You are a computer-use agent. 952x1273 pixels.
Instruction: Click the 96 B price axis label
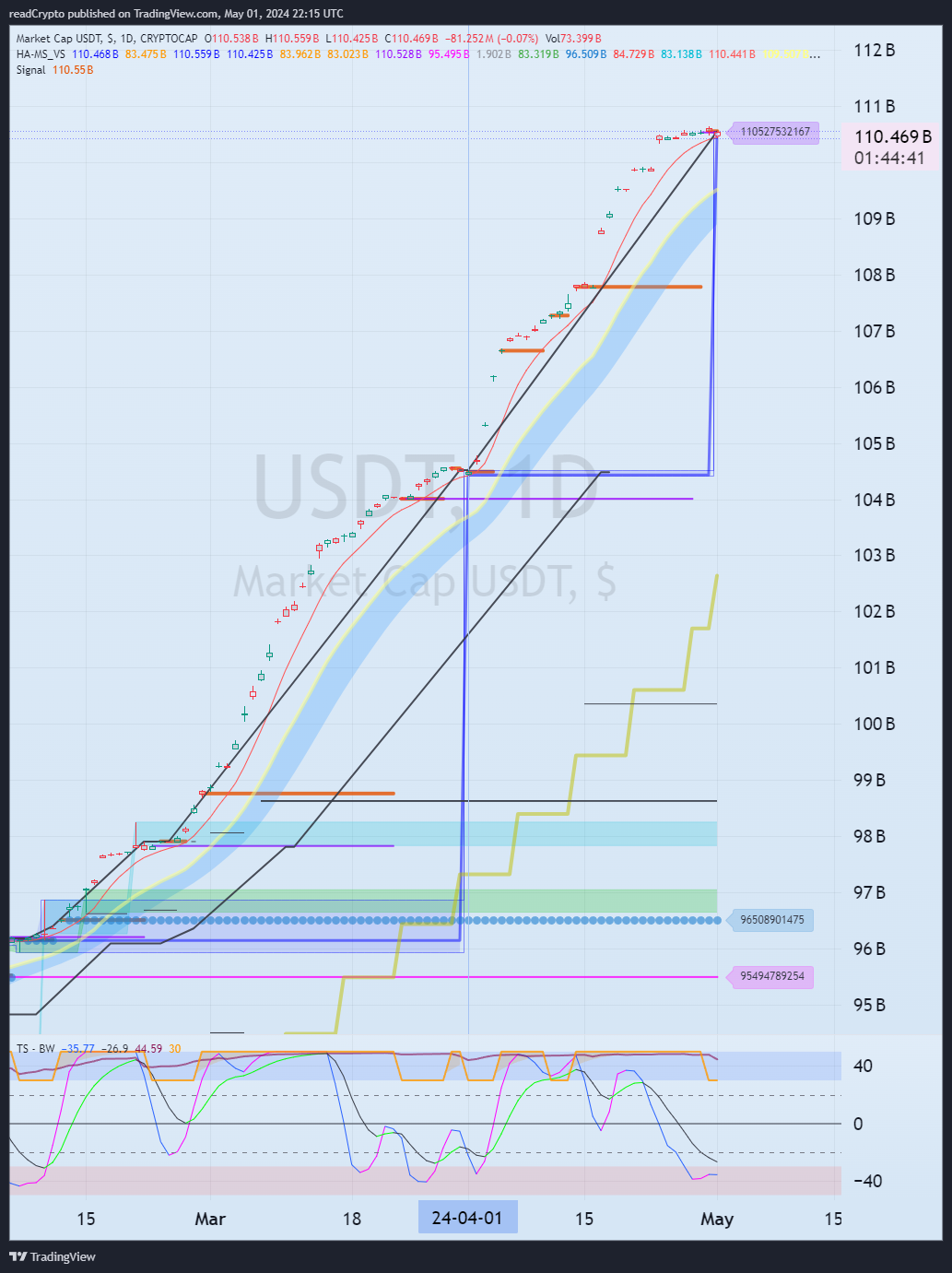pyautogui.click(x=870, y=949)
